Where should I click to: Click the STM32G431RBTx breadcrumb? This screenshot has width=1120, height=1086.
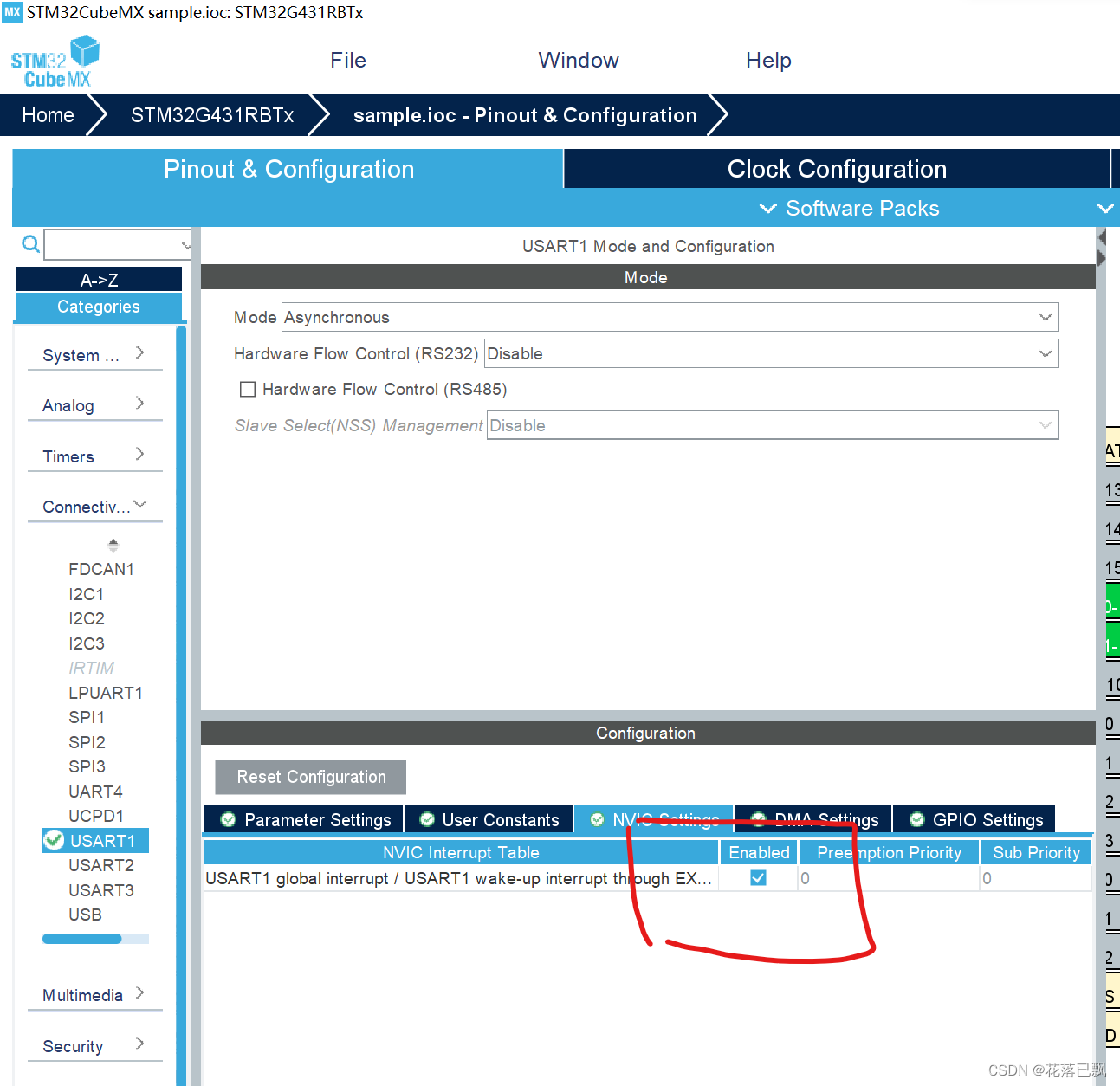click(x=212, y=115)
